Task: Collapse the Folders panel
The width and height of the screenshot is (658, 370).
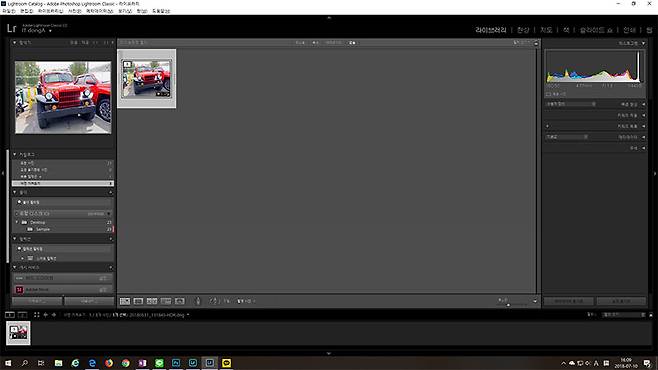Action: [15, 192]
